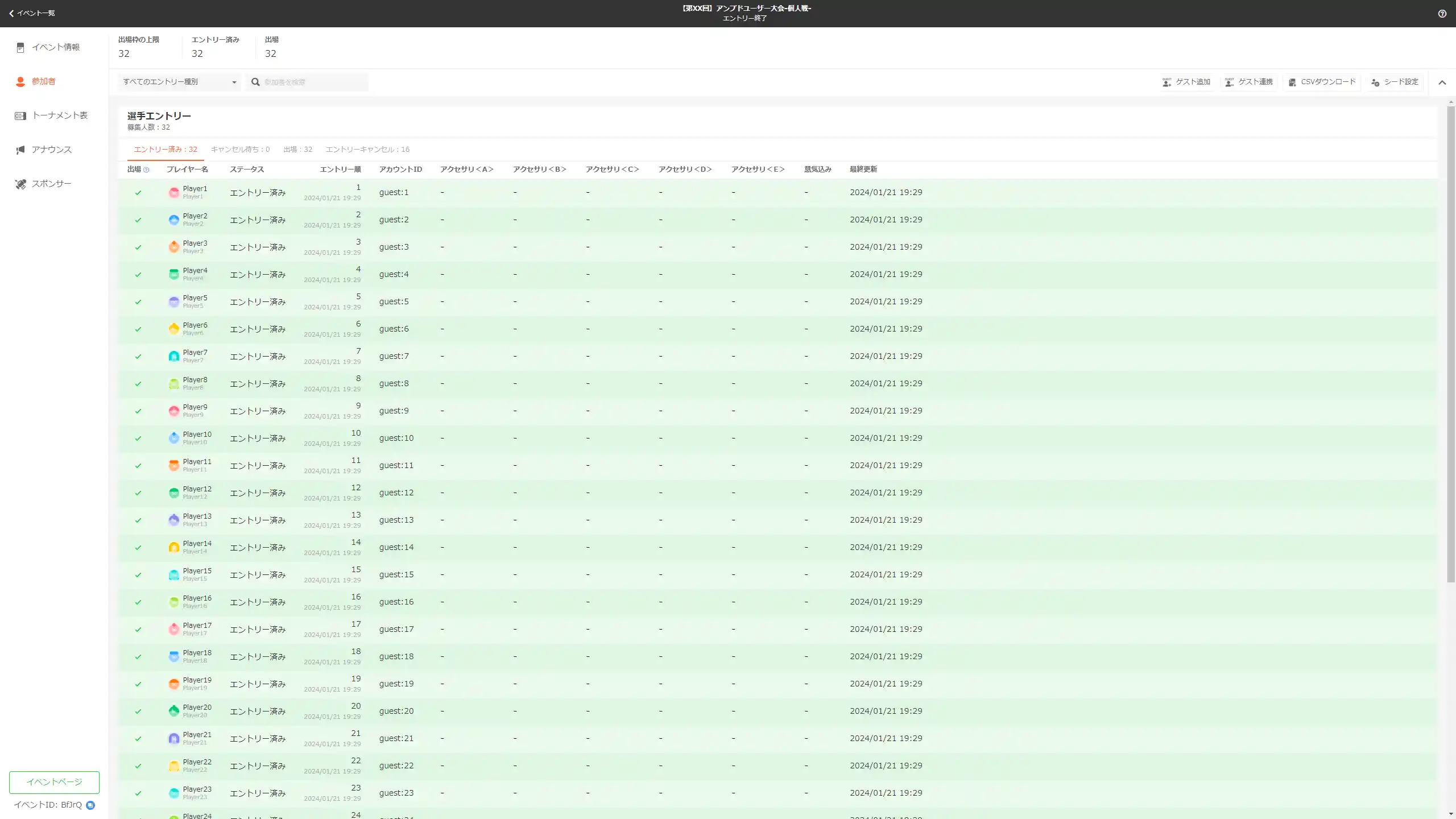
Task: Open the help icon in the top bar
Action: click(x=1442, y=14)
